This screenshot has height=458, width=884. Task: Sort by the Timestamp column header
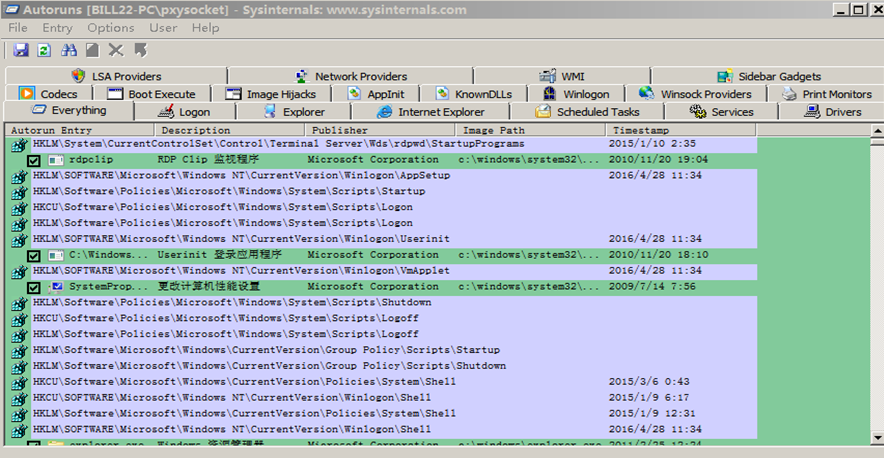681,130
